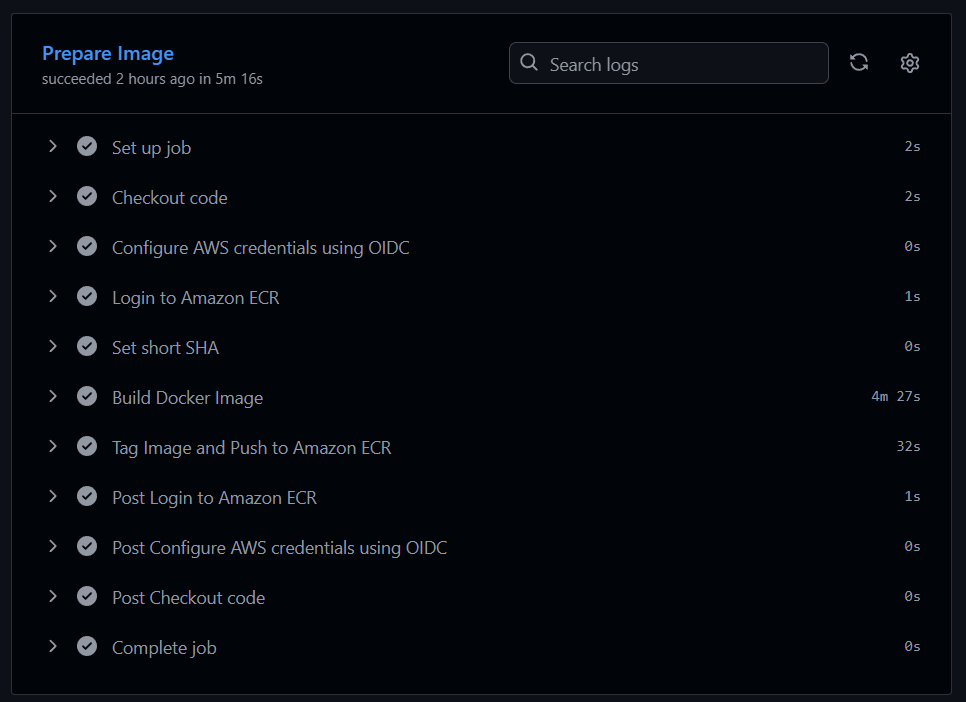Click success checkmark beside Set short SHA

point(87,347)
